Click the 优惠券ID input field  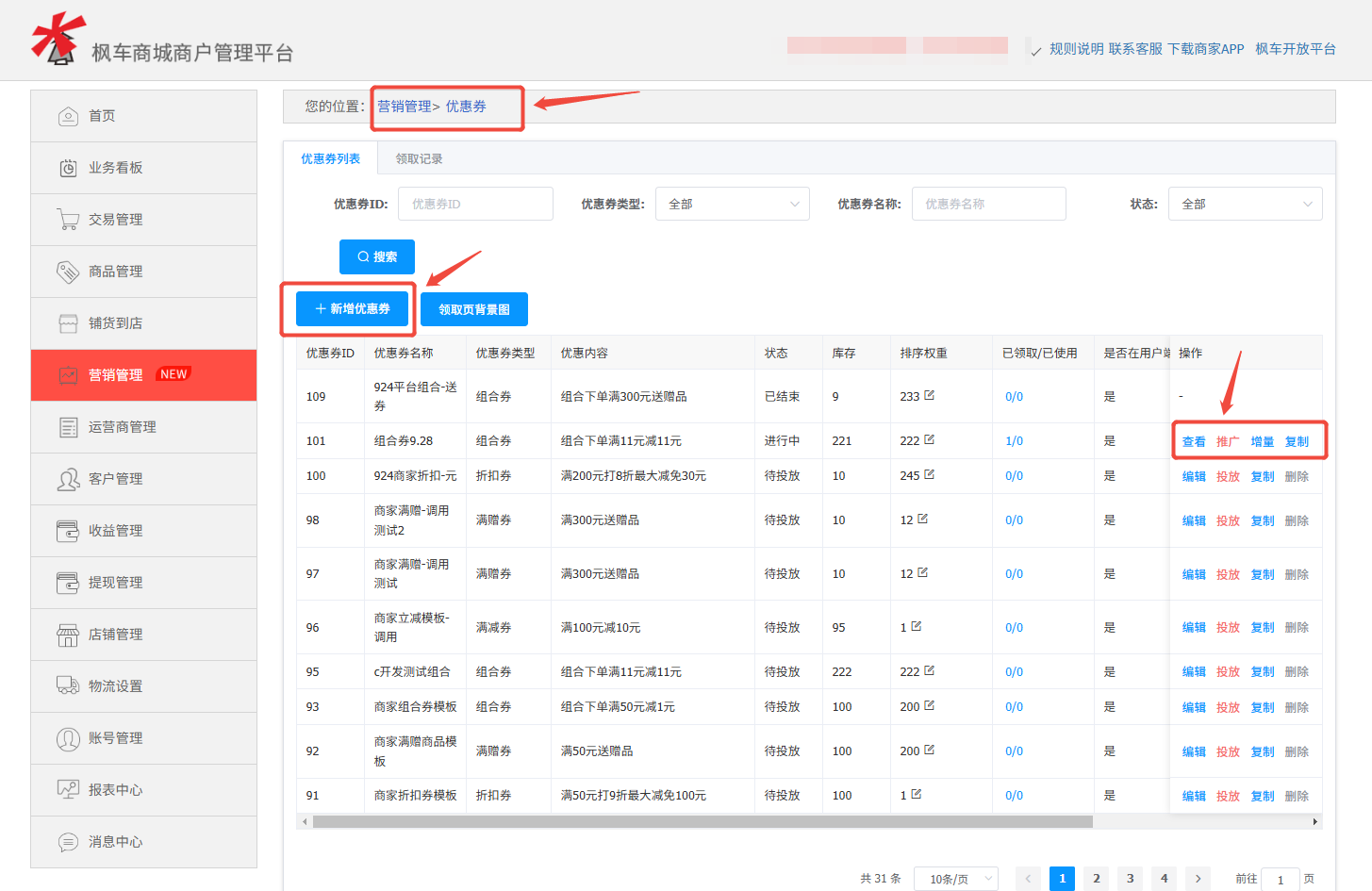(475, 203)
